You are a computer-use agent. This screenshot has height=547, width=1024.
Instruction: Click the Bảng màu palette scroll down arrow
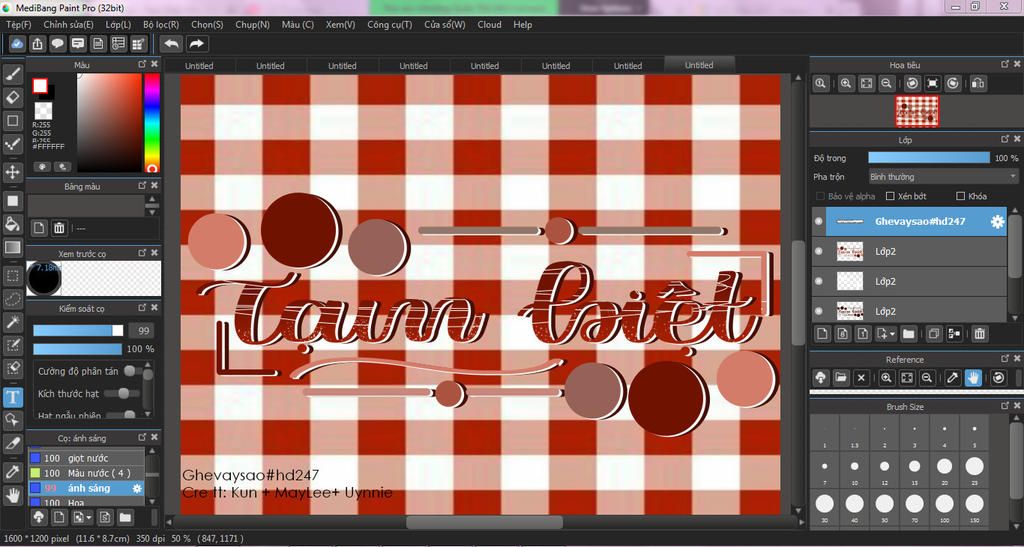click(152, 212)
